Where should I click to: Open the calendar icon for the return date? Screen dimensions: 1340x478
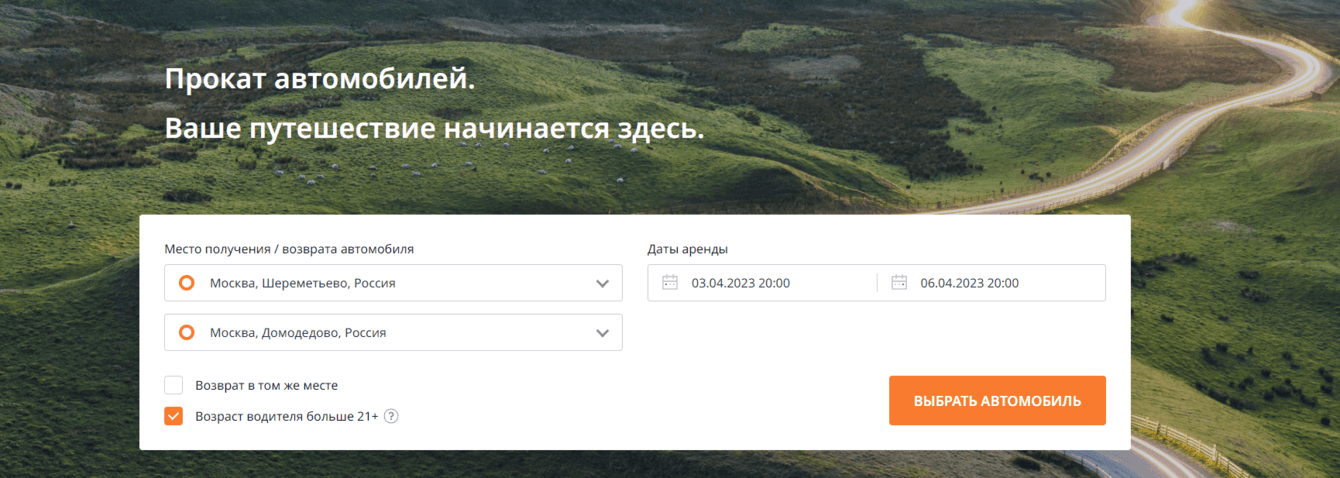[899, 283]
